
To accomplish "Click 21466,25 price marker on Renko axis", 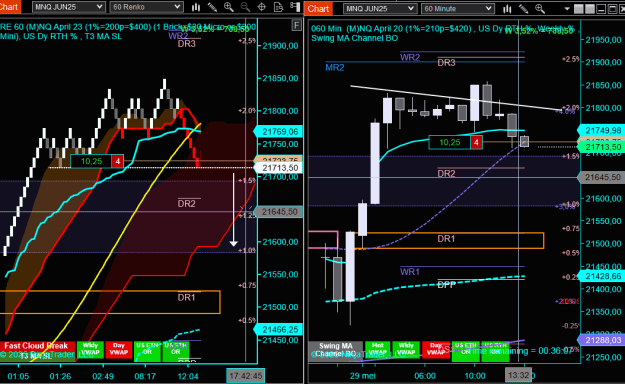I will (279, 329).
